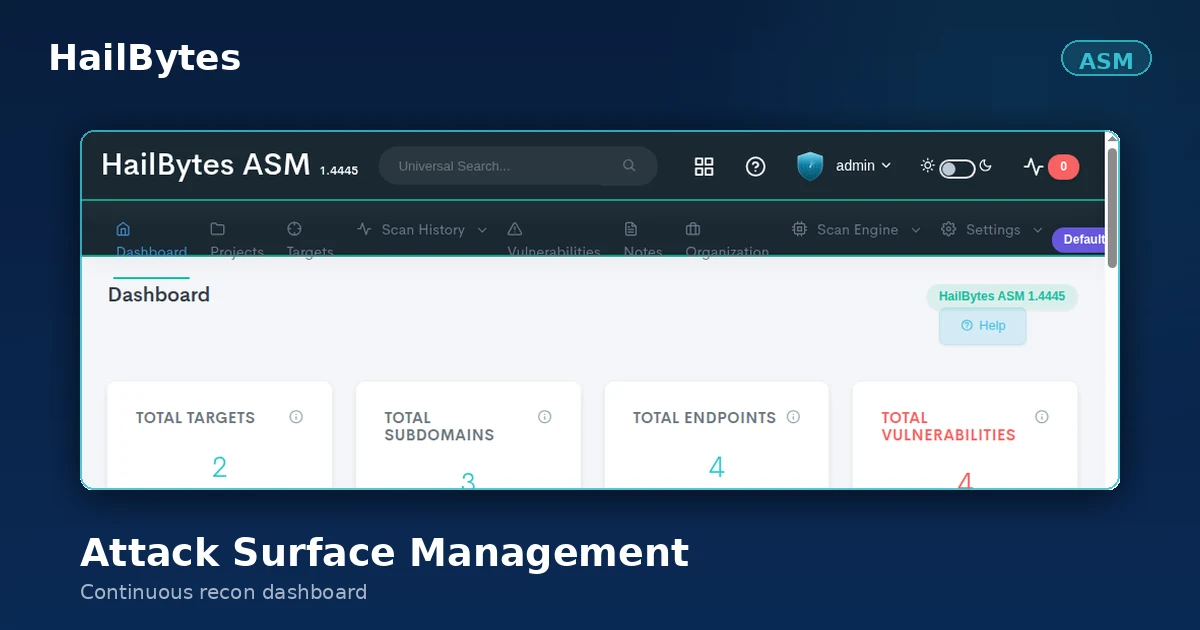
Task: Click the Notes document icon
Action: point(630,229)
